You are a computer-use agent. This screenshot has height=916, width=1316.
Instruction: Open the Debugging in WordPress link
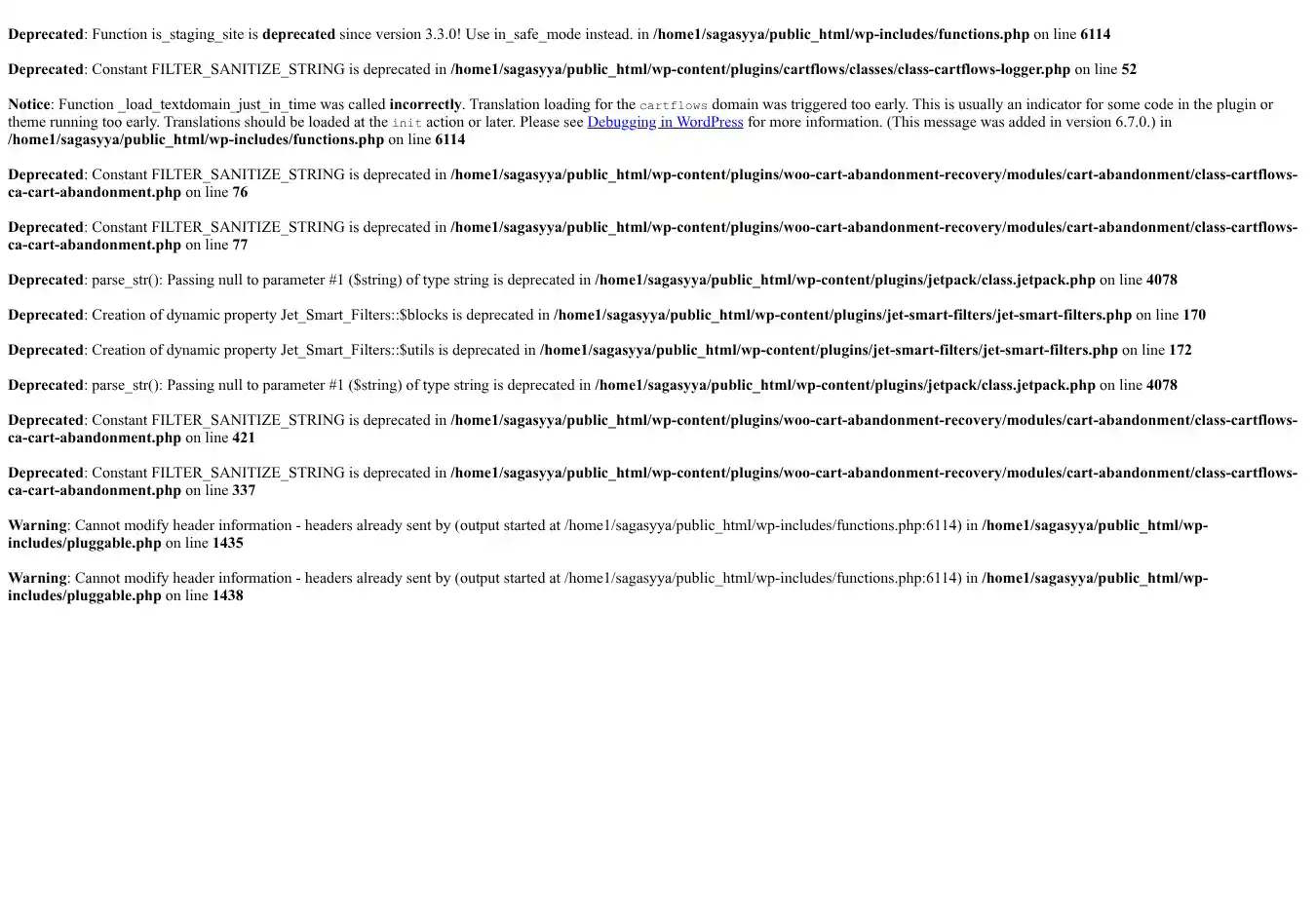(665, 122)
